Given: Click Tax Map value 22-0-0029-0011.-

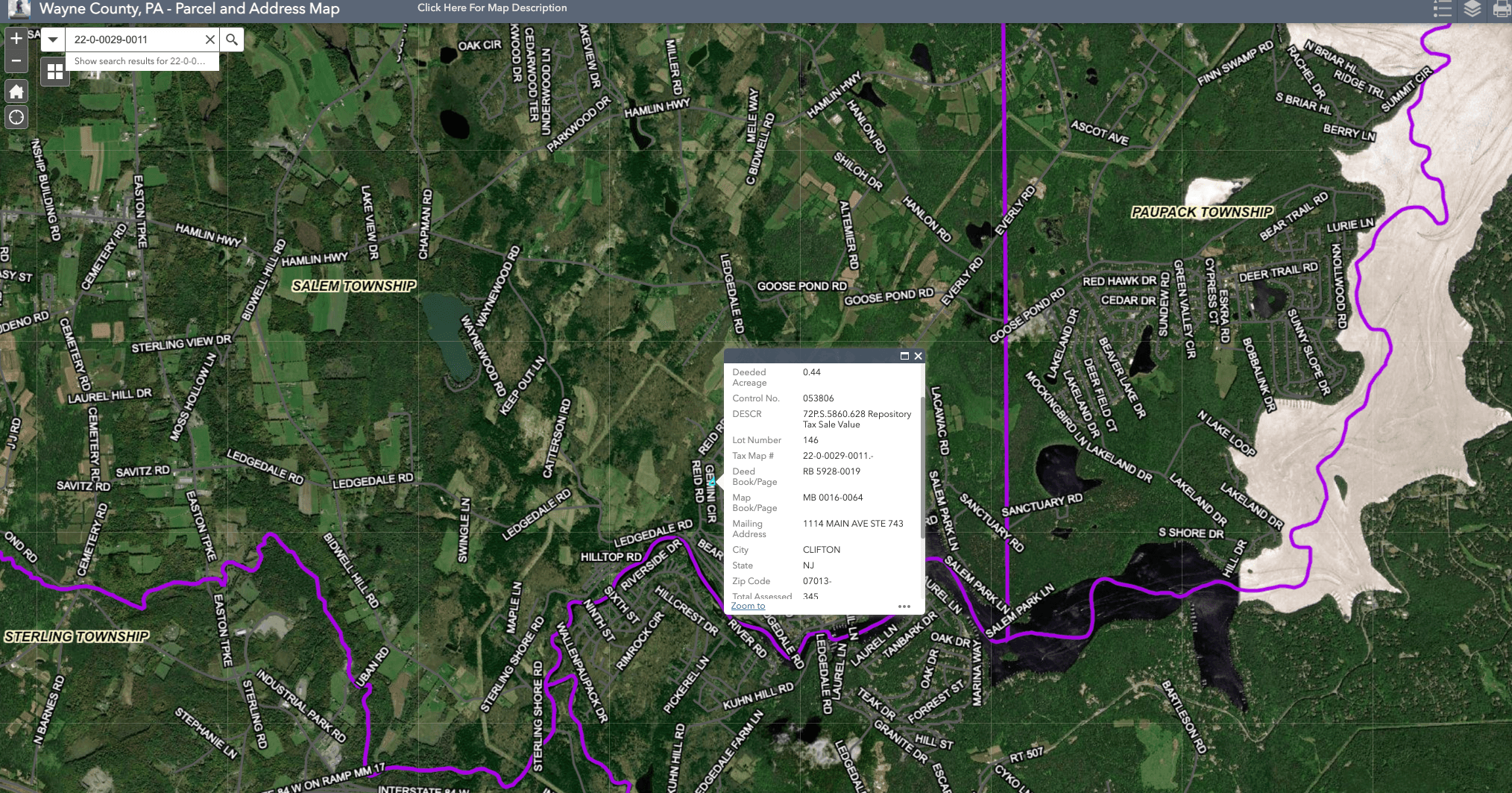Looking at the screenshot, I should (x=838, y=456).
